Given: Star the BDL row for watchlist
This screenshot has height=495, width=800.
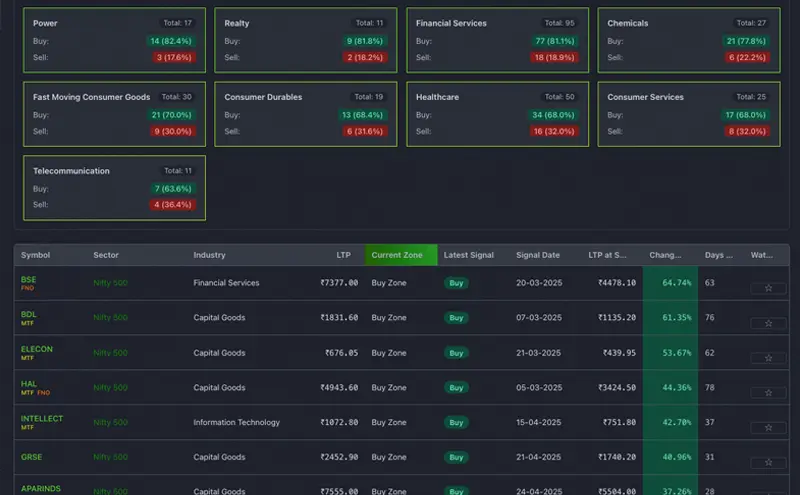Looking at the screenshot, I should [x=768, y=323].
